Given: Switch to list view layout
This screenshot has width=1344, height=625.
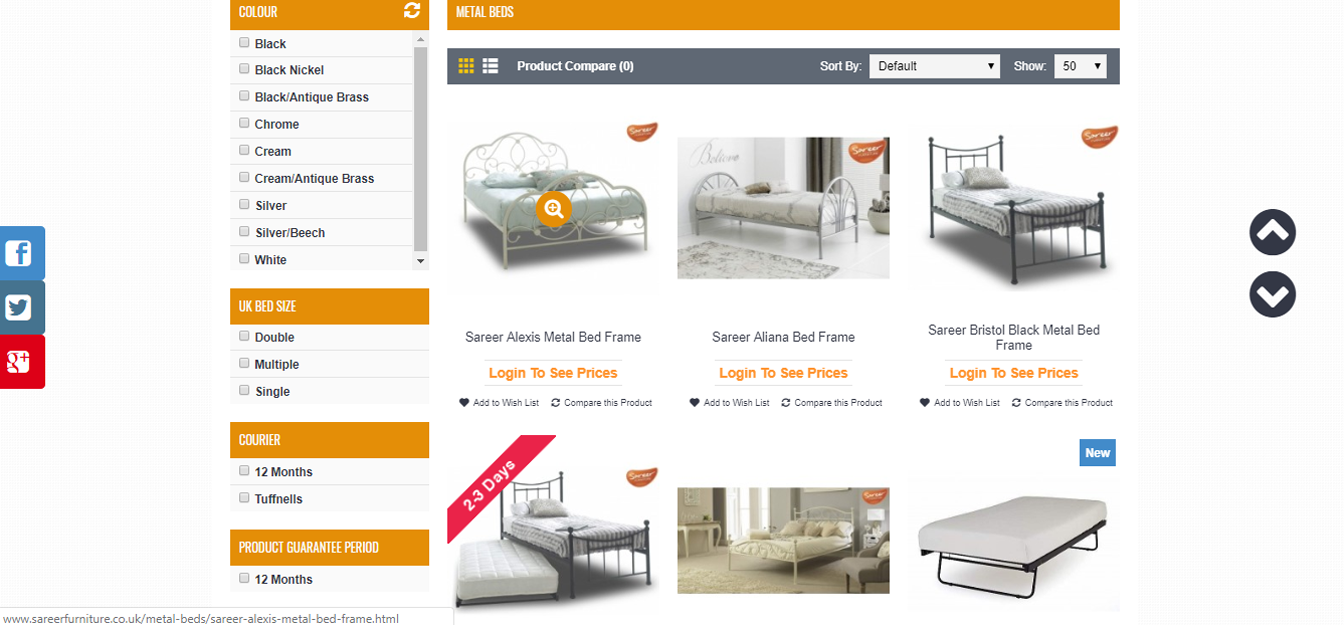Looking at the screenshot, I should [x=490, y=66].
